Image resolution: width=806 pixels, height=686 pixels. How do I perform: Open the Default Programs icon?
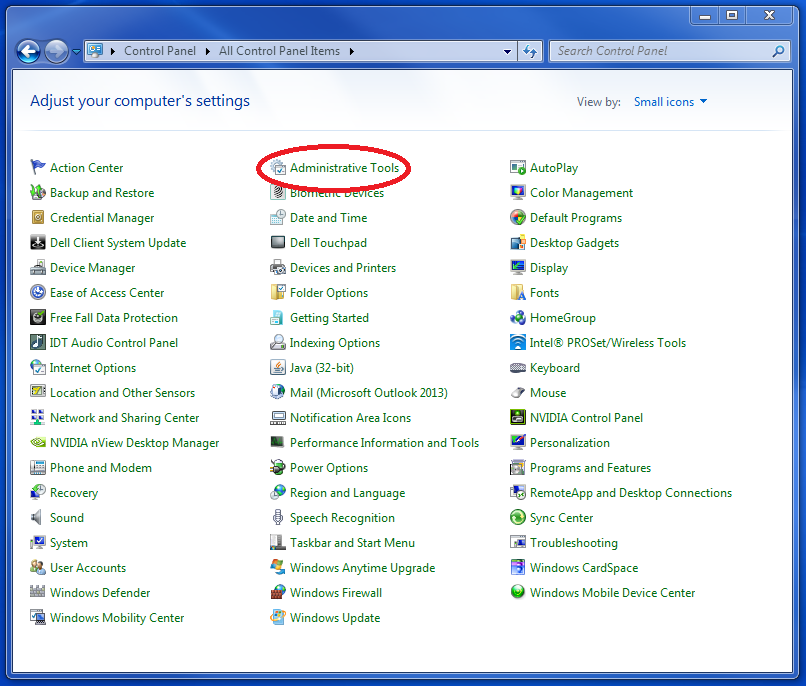tap(518, 217)
